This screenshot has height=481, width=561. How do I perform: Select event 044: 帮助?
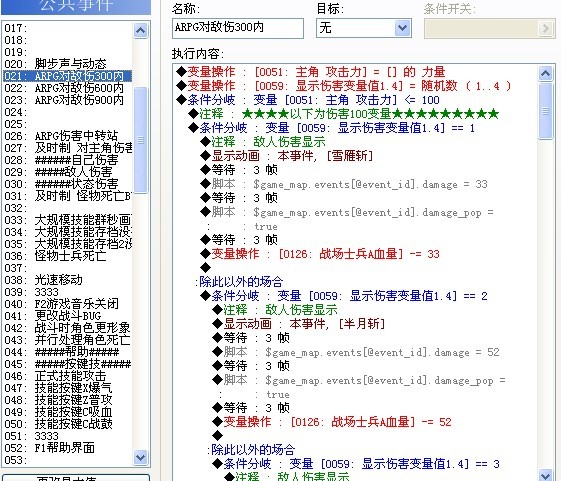pos(68,352)
